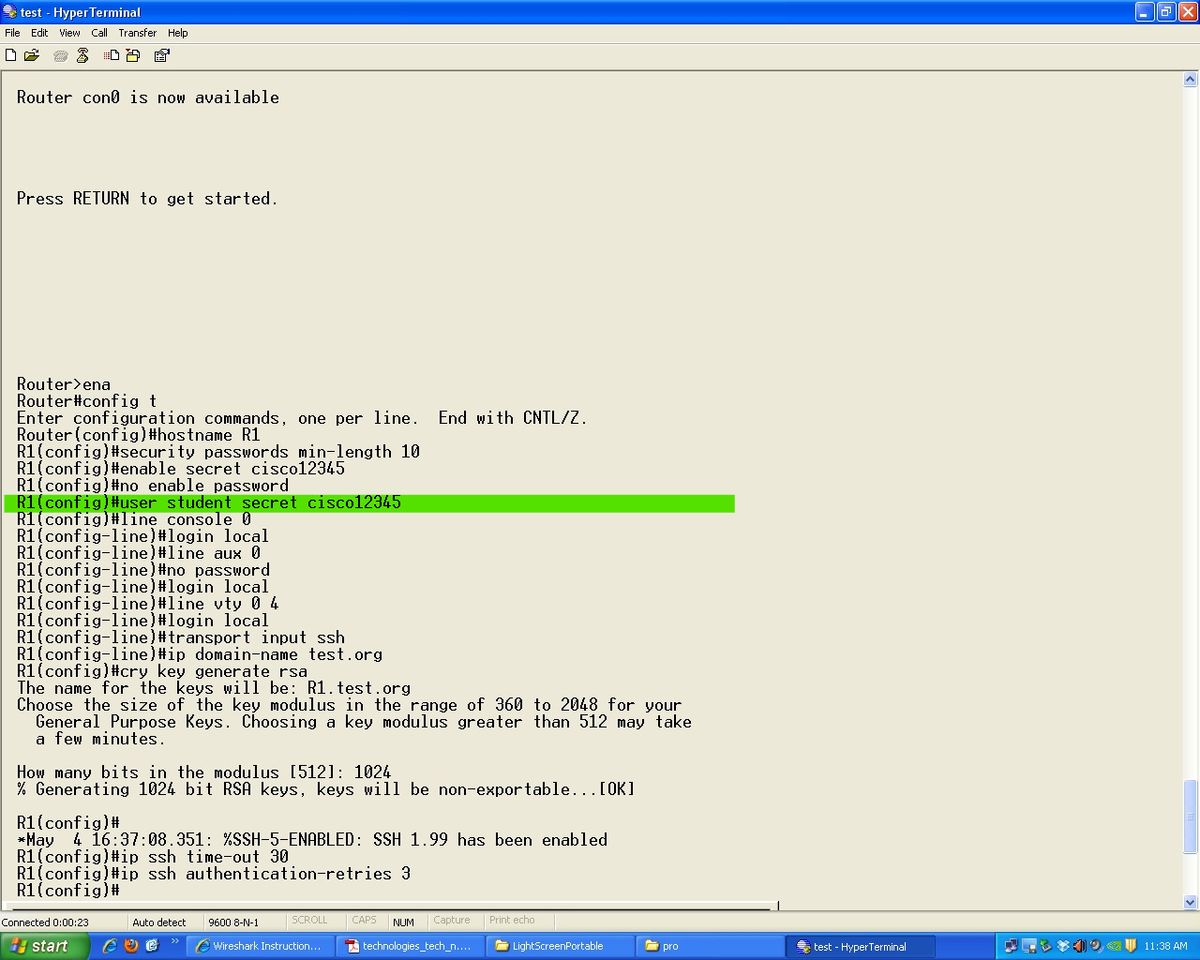Click the Call toolbar icon
This screenshot has width=1200, height=960.
point(60,55)
